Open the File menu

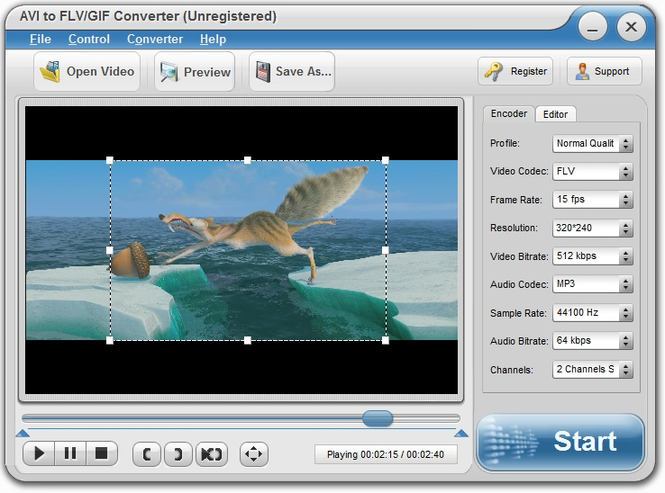coord(40,39)
